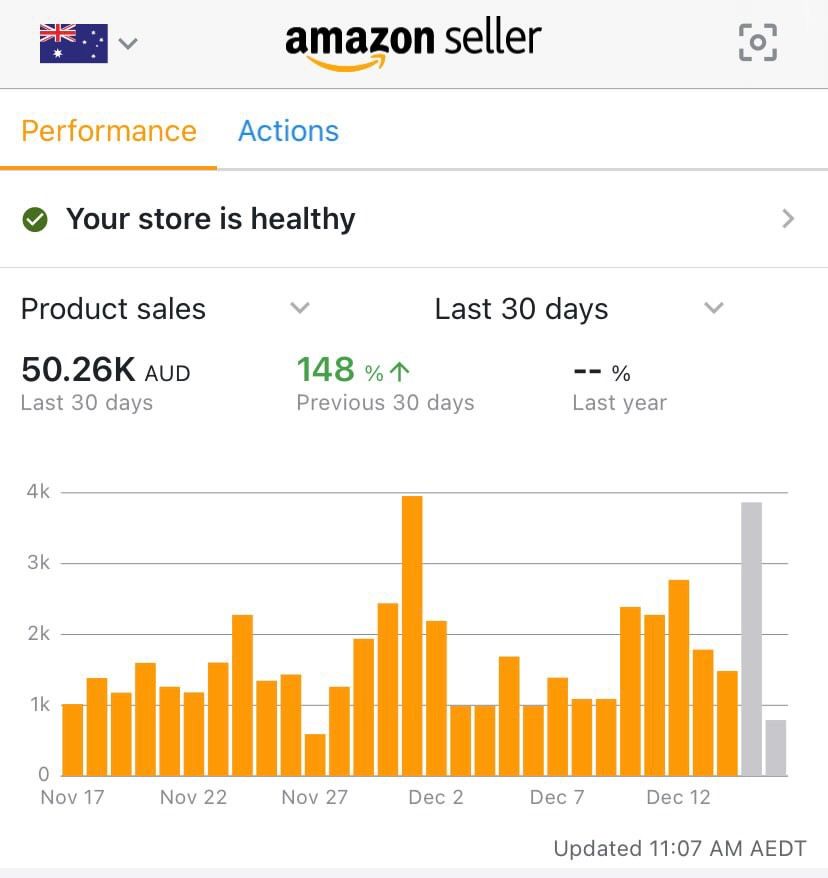Screen dimensions: 828x878
Task: Select the tall gray bar in chart
Action: (x=751, y=638)
